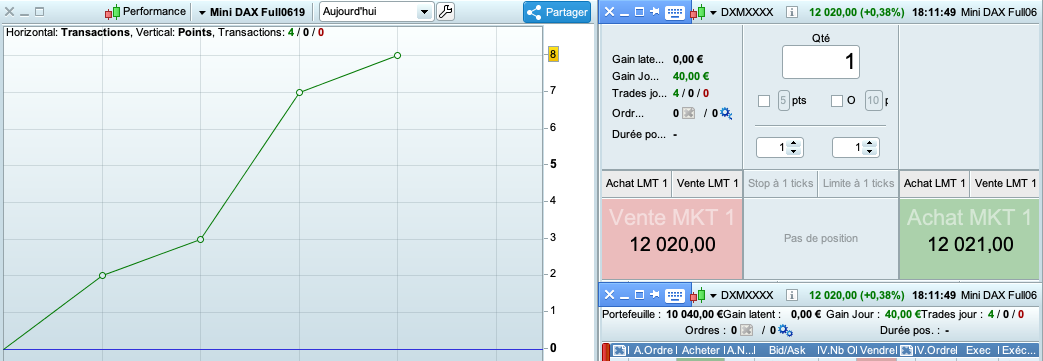Open the wrench settings in Performance window
Viewport: 1043px width, 361px height.
pyautogui.click(x=445, y=11)
